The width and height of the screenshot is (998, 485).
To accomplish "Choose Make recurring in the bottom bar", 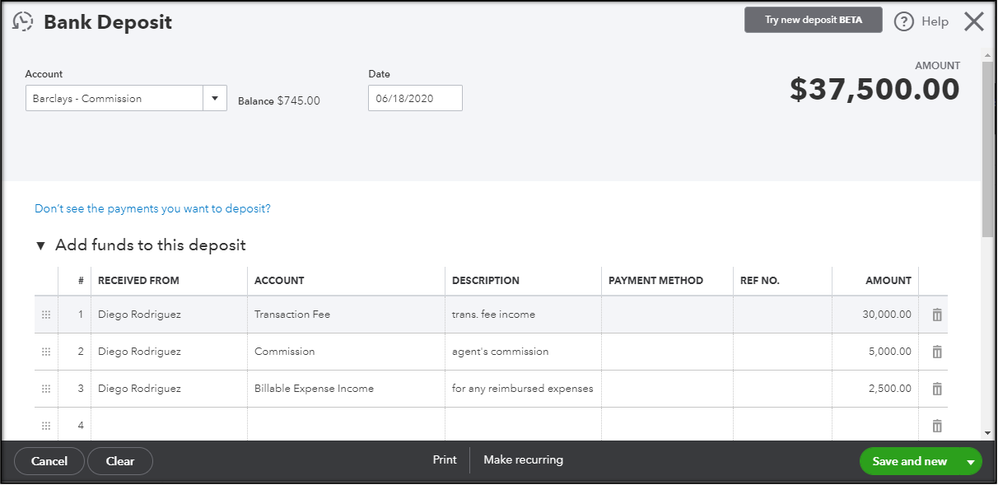I will click(x=523, y=460).
